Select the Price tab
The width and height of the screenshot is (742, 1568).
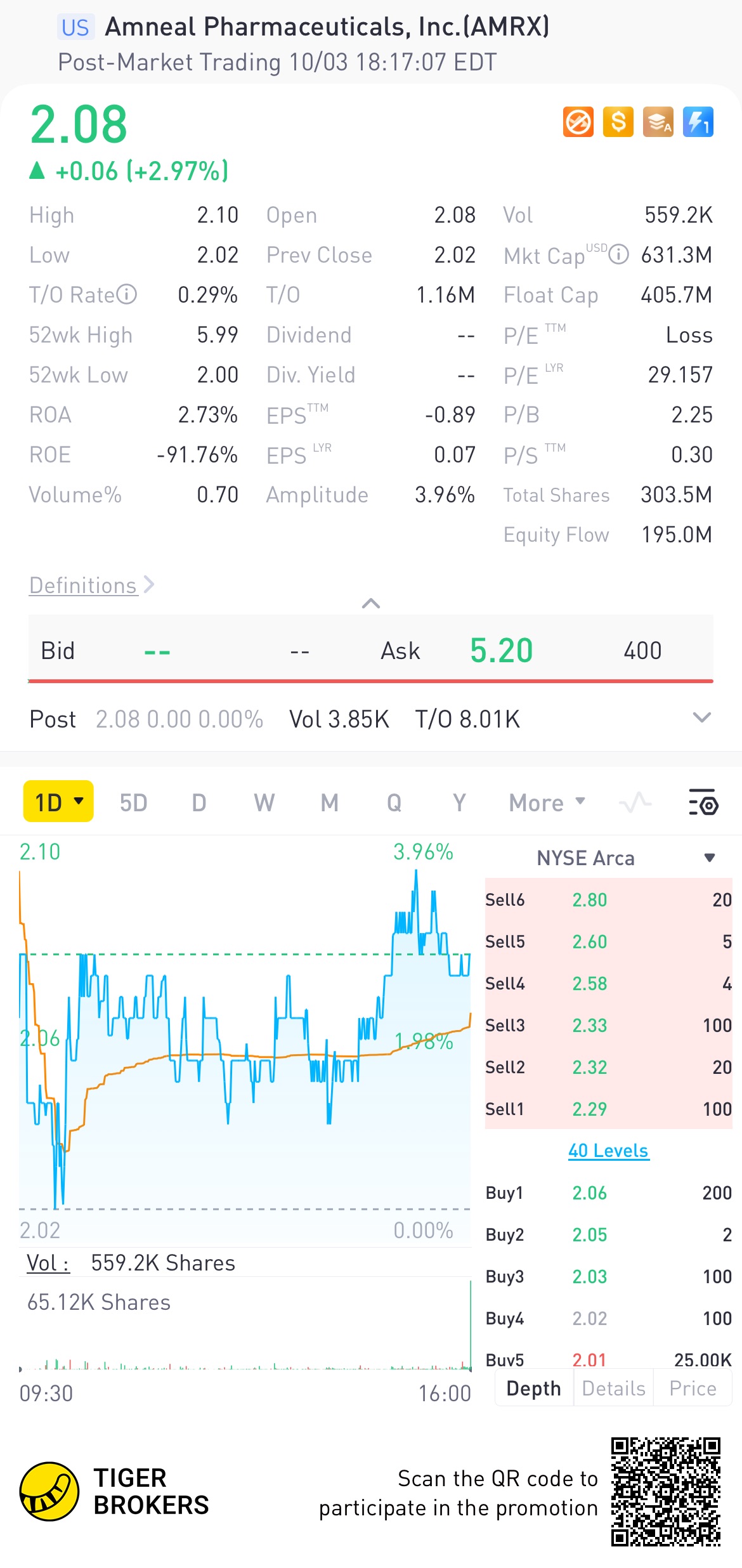click(693, 1388)
